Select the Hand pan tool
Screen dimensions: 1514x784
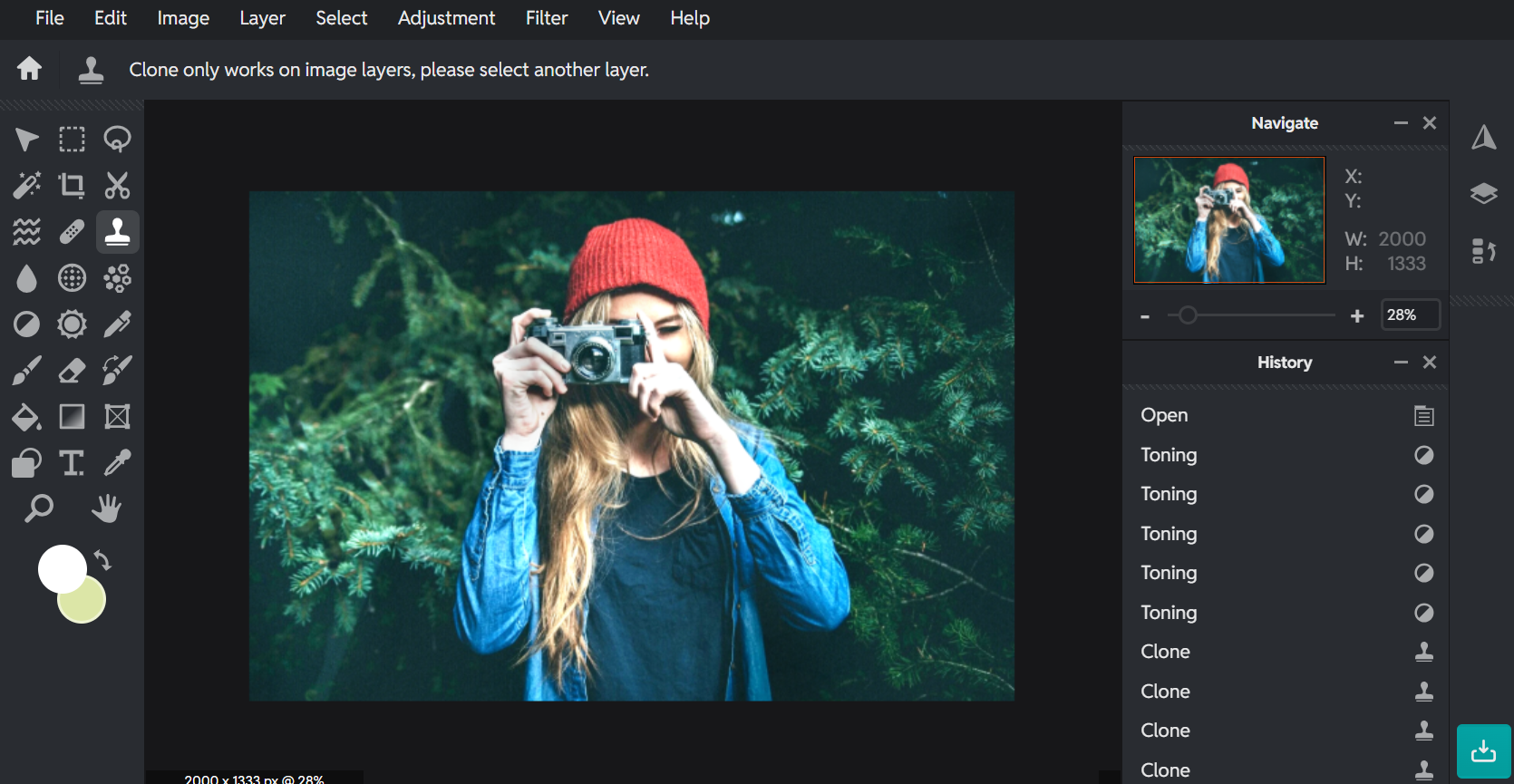click(x=106, y=508)
